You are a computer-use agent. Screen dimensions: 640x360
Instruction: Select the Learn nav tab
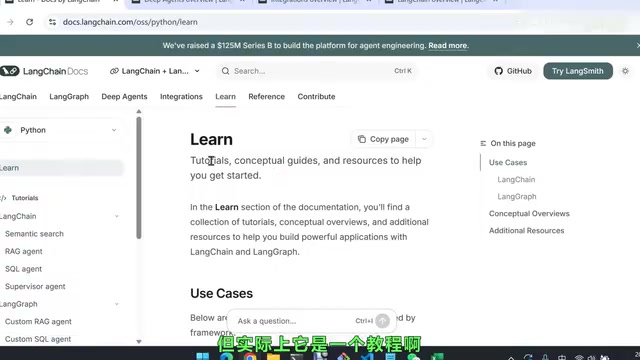(x=225, y=97)
